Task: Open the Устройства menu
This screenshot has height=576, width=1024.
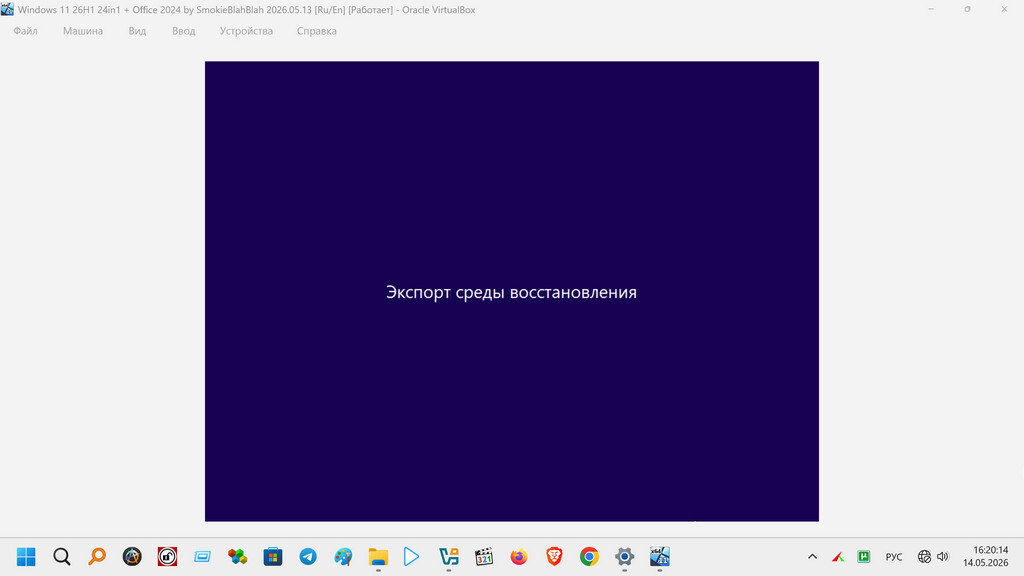Action: [246, 31]
